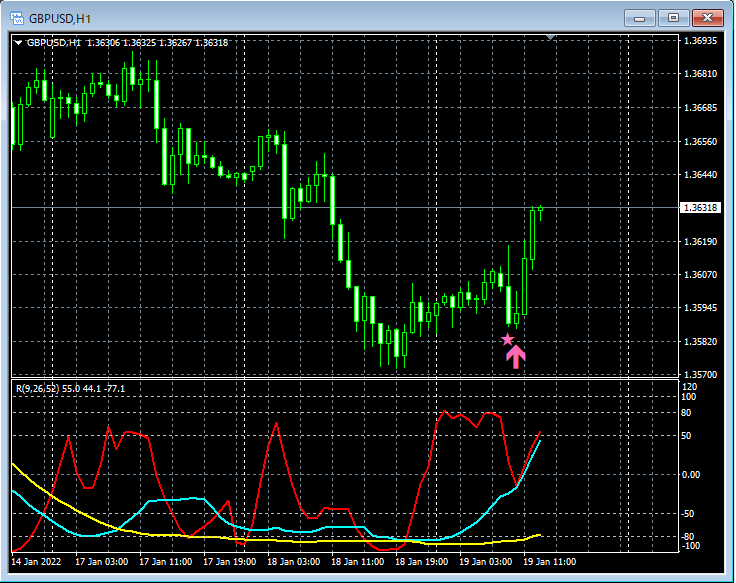Click the 1.36935 price scale label

700,41
